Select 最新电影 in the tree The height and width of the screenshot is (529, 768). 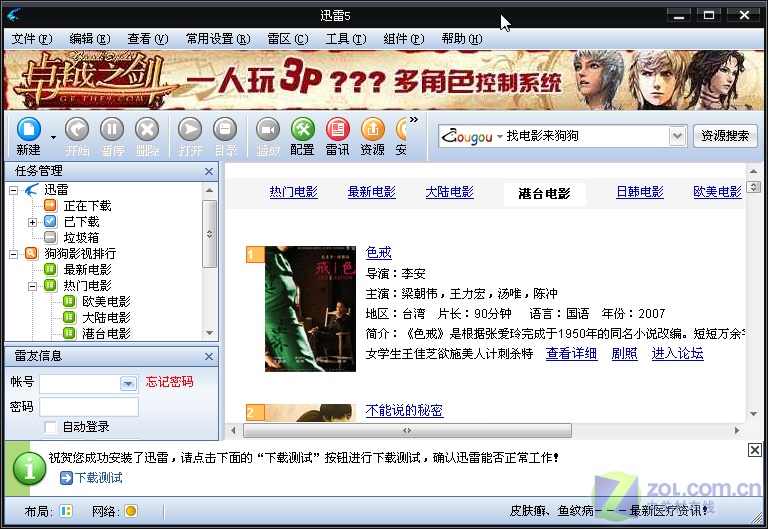click(x=87, y=269)
